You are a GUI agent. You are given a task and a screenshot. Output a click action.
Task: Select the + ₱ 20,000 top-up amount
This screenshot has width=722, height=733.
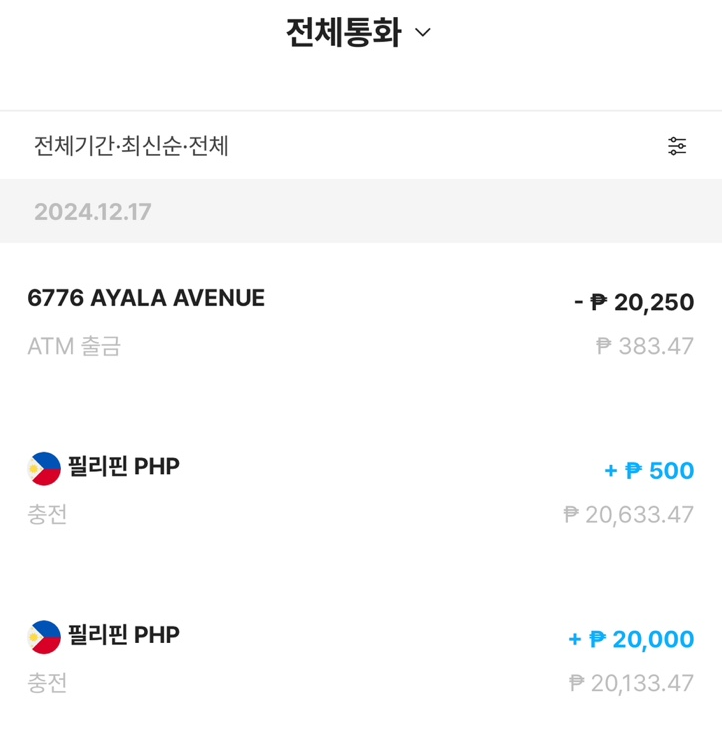click(x=631, y=639)
